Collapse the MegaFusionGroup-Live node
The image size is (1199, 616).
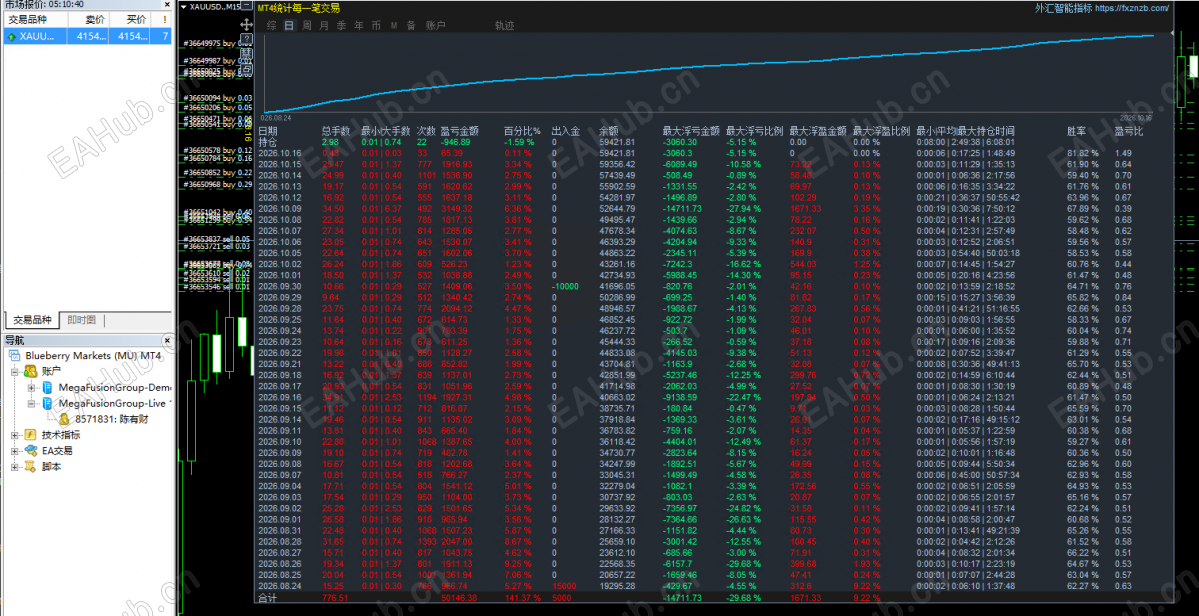pos(31,404)
